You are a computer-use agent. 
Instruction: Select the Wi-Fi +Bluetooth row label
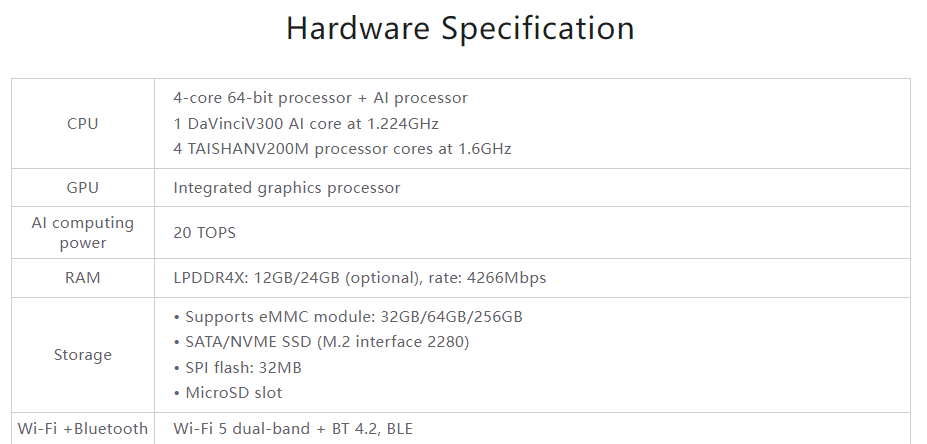pos(83,428)
